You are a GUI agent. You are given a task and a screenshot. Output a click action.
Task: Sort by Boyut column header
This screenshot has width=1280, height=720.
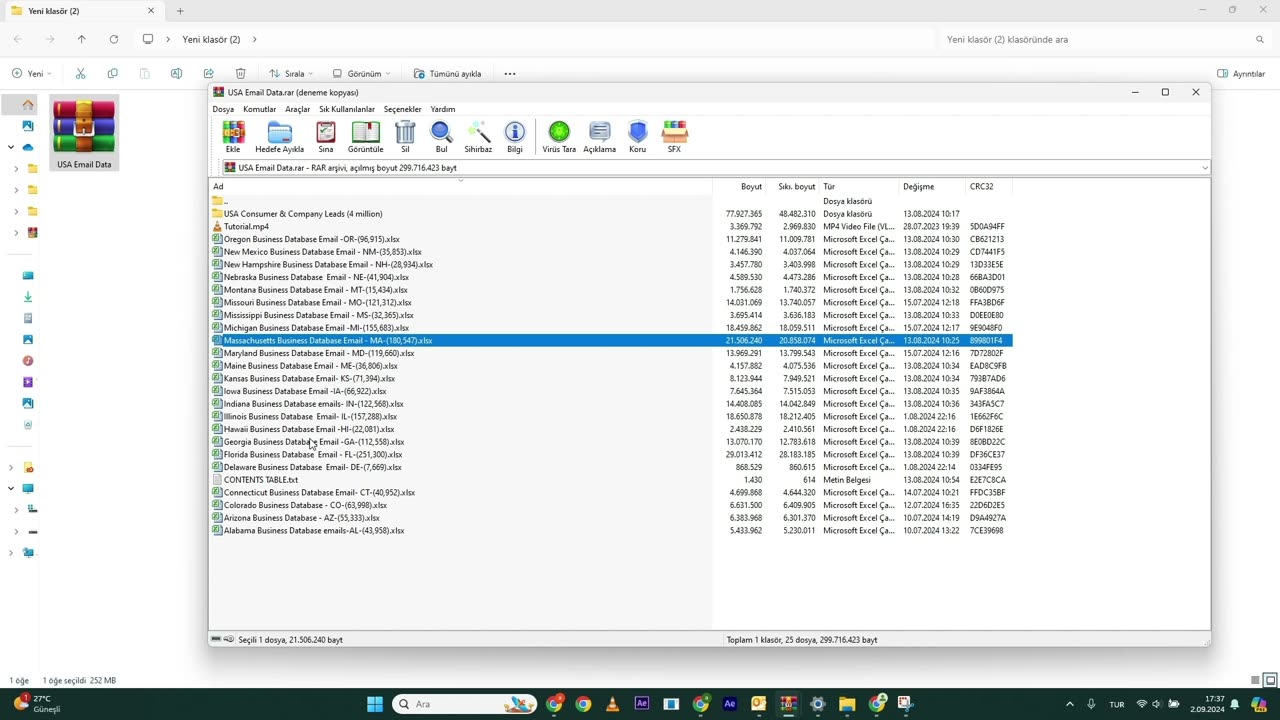[x=739, y=186]
